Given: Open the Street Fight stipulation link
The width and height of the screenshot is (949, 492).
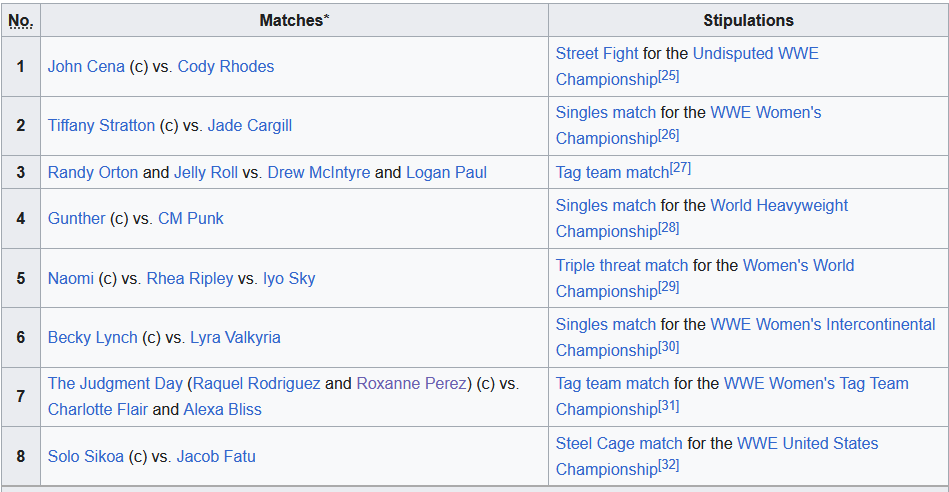Looking at the screenshot, I should 597,53.
